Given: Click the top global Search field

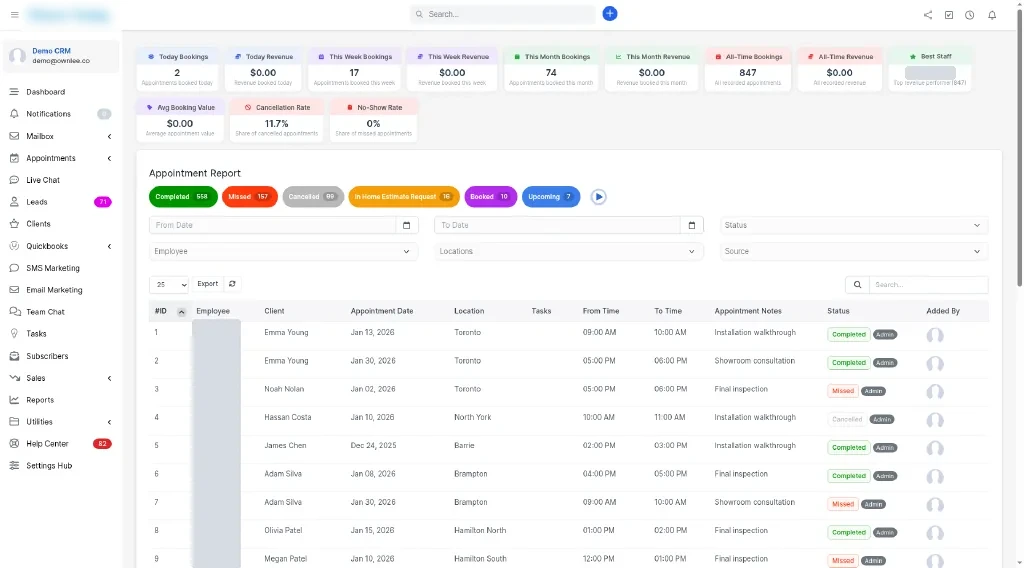Looking at the screenshot, I should [503, 14].
